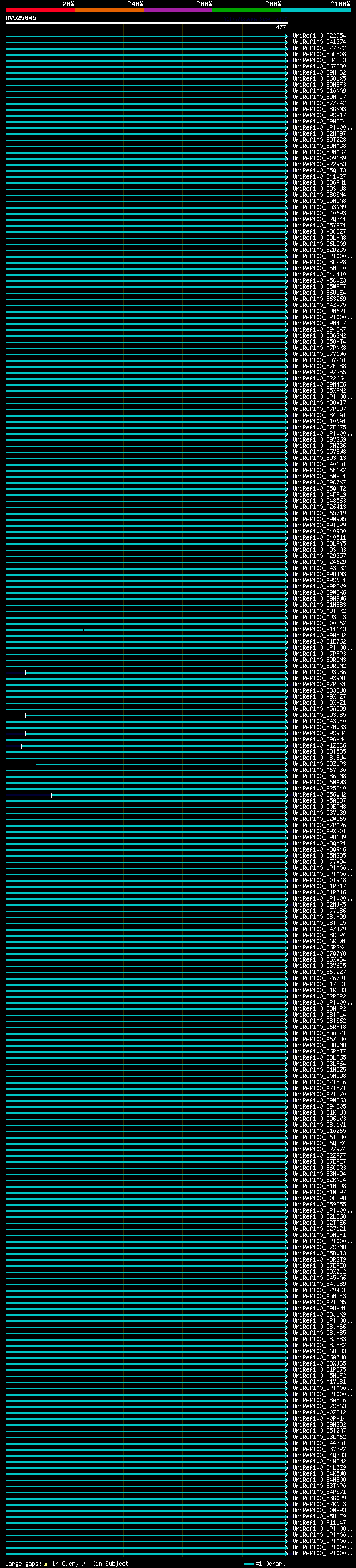Click the cyan ~100% legend color bar
Screen dimensions: 356x1568
[317, 10]
